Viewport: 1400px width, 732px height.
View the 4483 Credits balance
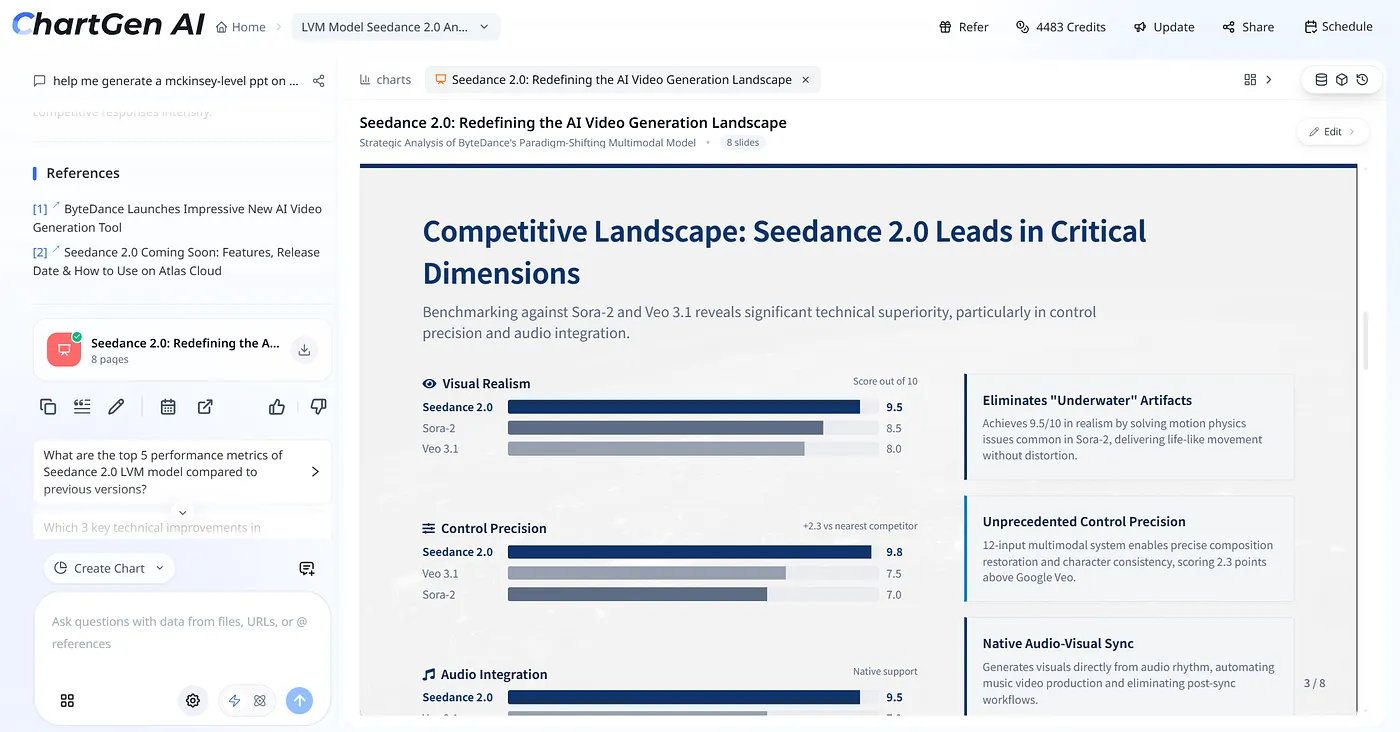tap(1061, 27)
